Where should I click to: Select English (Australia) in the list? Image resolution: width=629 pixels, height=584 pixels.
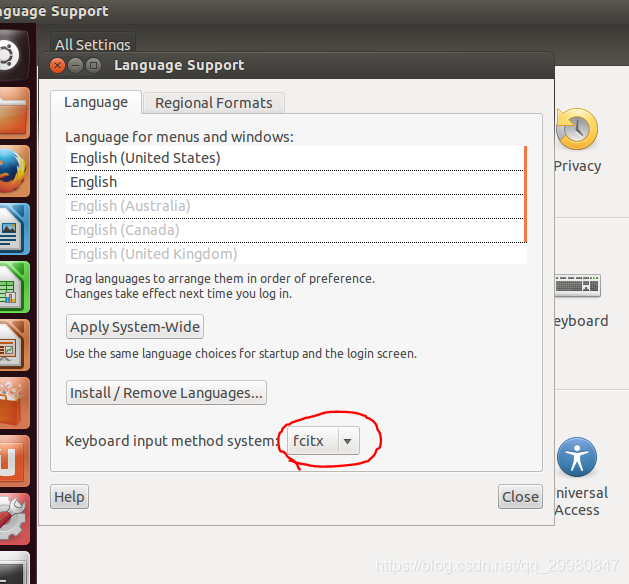coord(294,206)
